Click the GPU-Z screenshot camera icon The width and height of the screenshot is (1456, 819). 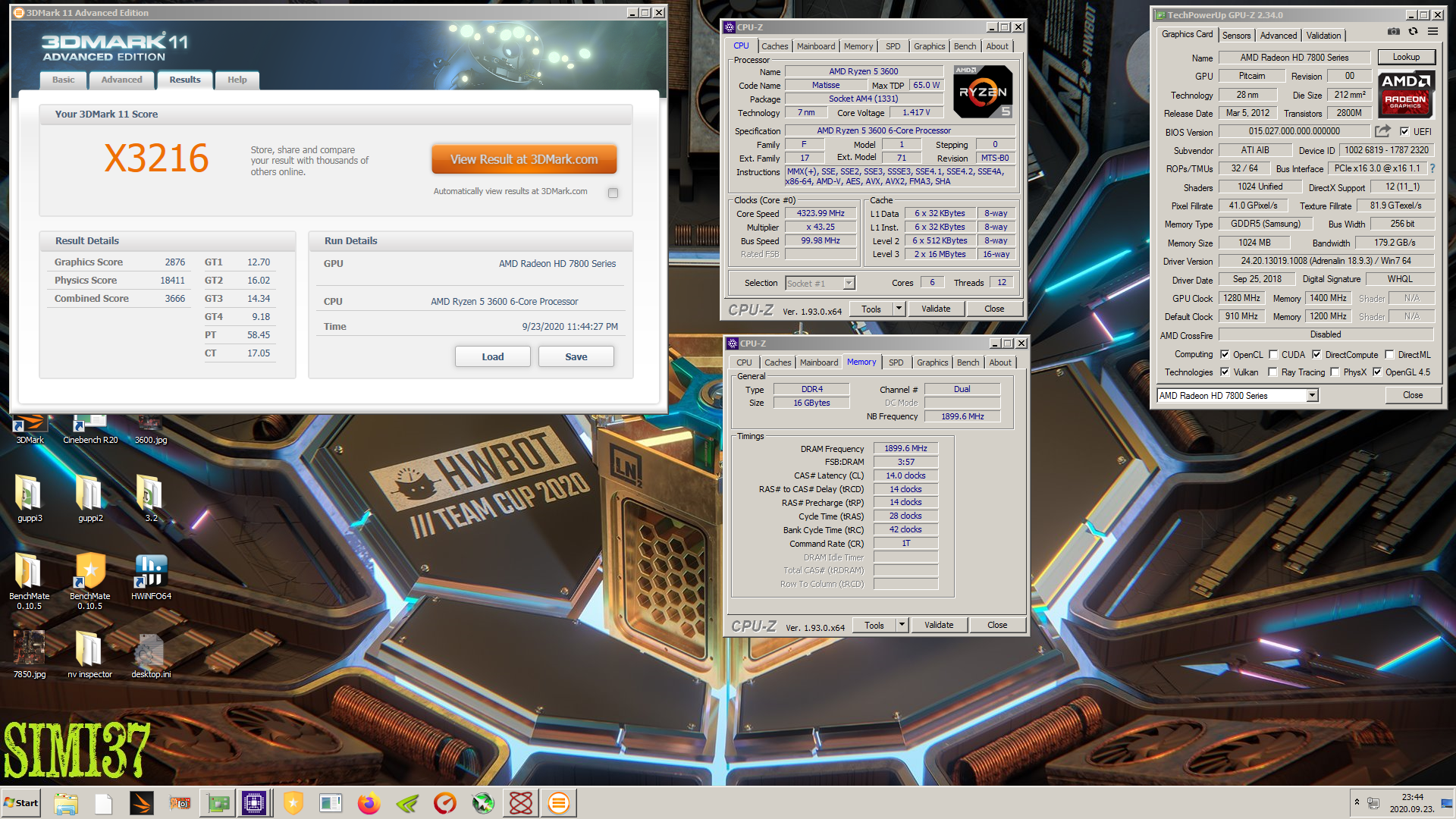pyautogui.click(x=1394, y=32)
